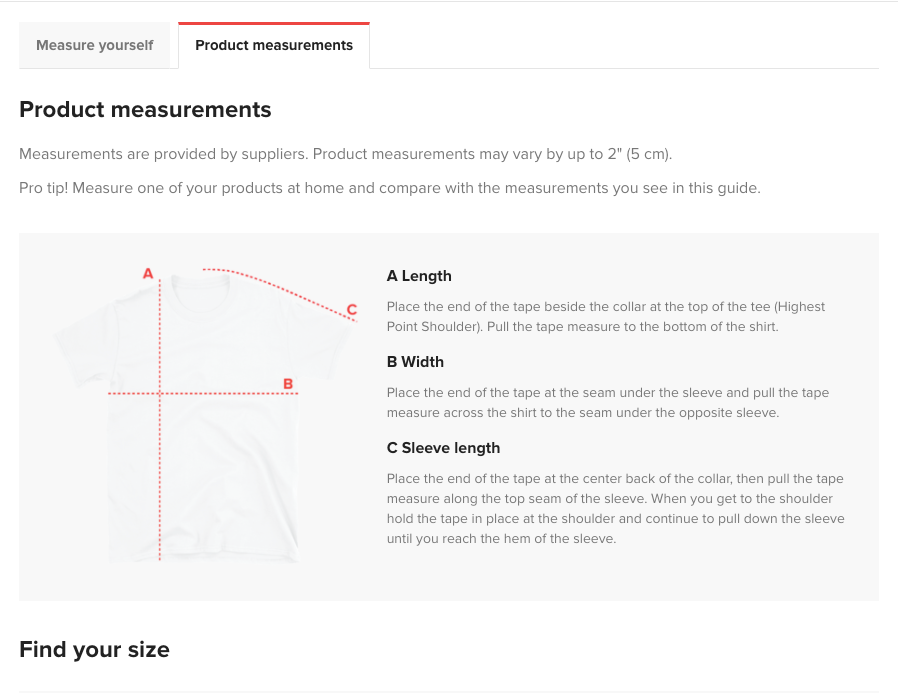The image size is (898, 693).
Task: Click the supplier measurements variance note
Action: (x=345, y=155)
